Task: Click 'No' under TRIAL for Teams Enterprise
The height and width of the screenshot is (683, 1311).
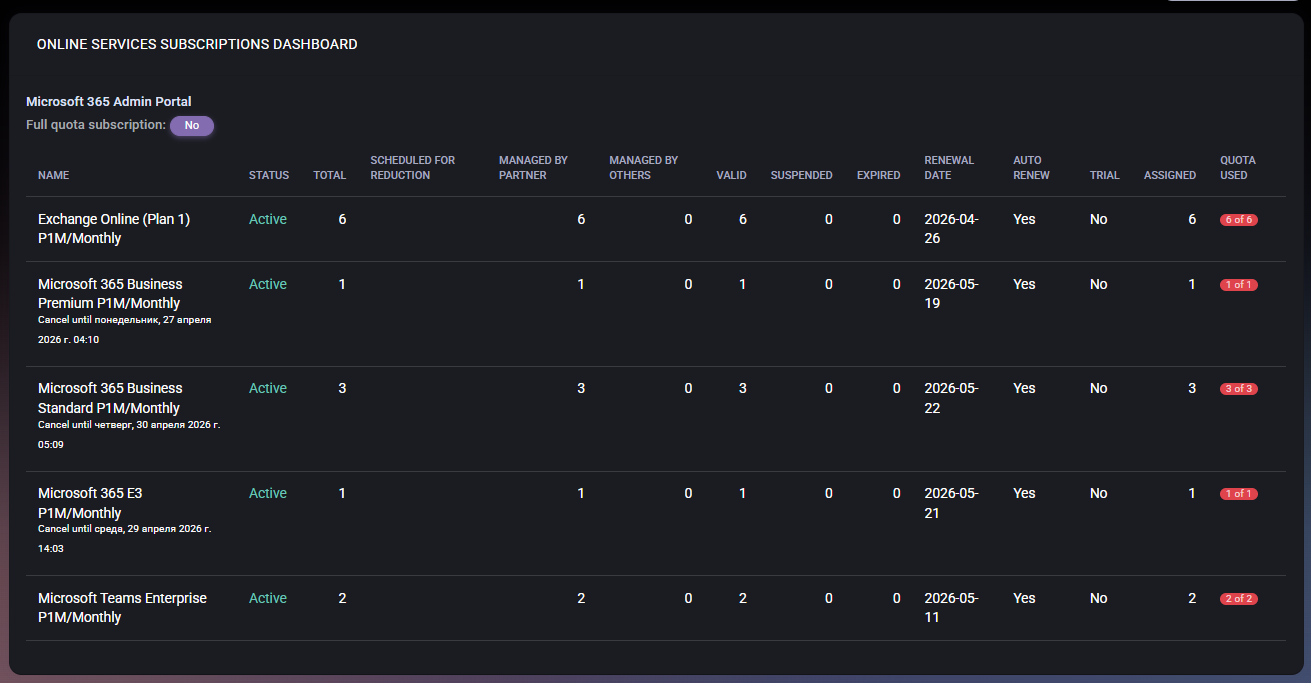Action: tap(1098, 598)
